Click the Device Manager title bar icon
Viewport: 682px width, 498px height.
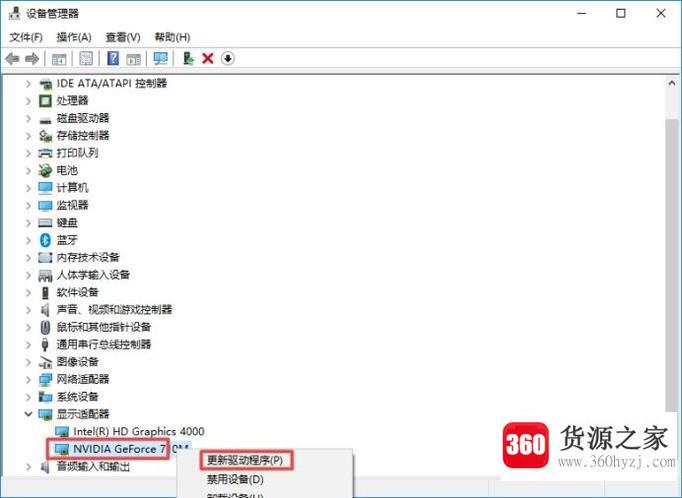click(x=14, y=13)
